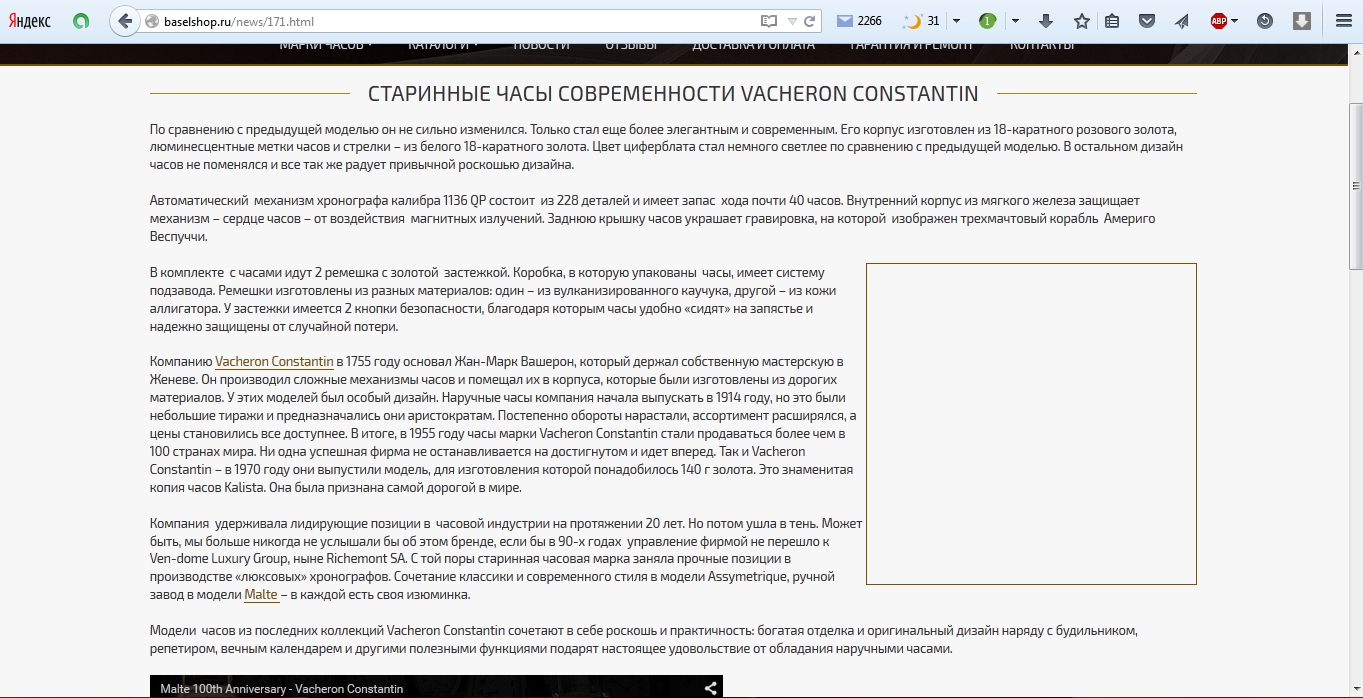Open Adblock Plus via its ABP icon
1363x698 pixels.
(x=1218, y=20)
